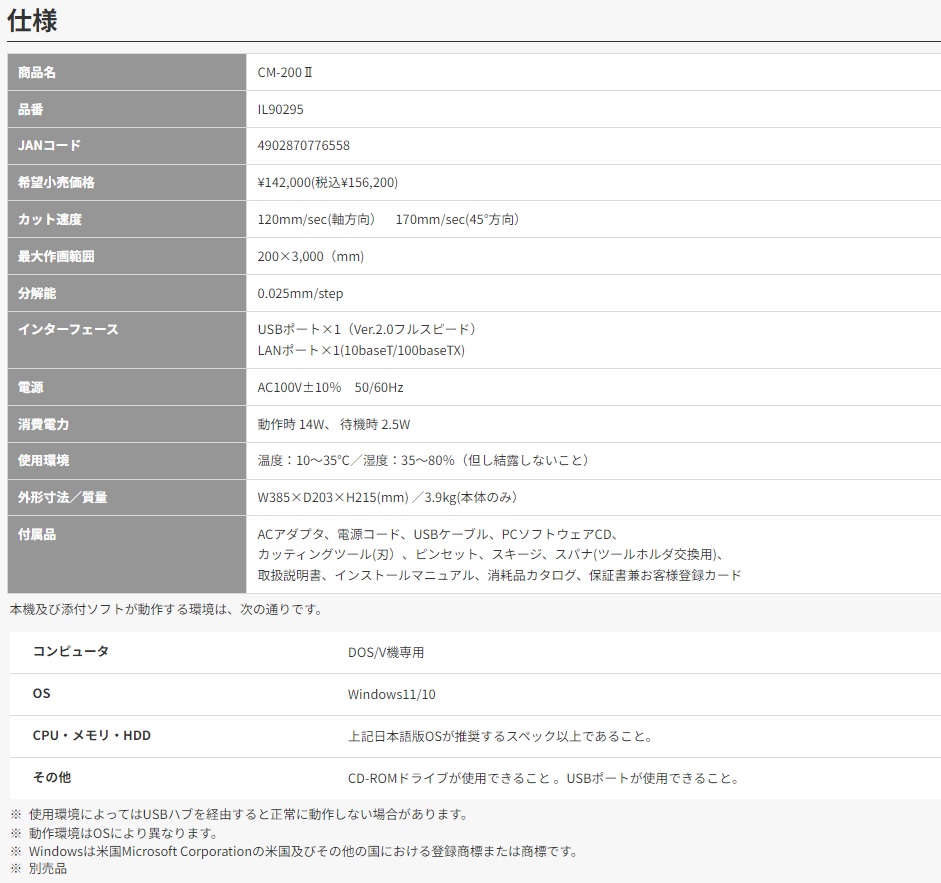Screen dimensions: 941x883
Task: Click the product number IL90295
Action: tap(280, 109)
